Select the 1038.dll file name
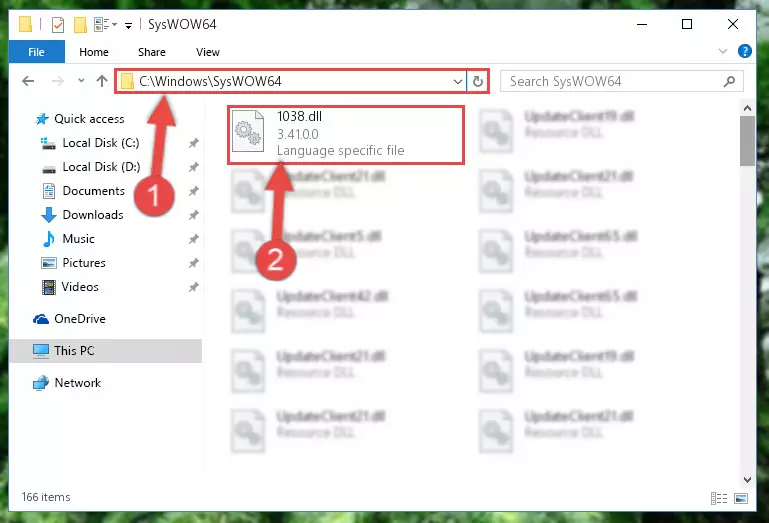769x523 pixels. [x=299, y=116]
